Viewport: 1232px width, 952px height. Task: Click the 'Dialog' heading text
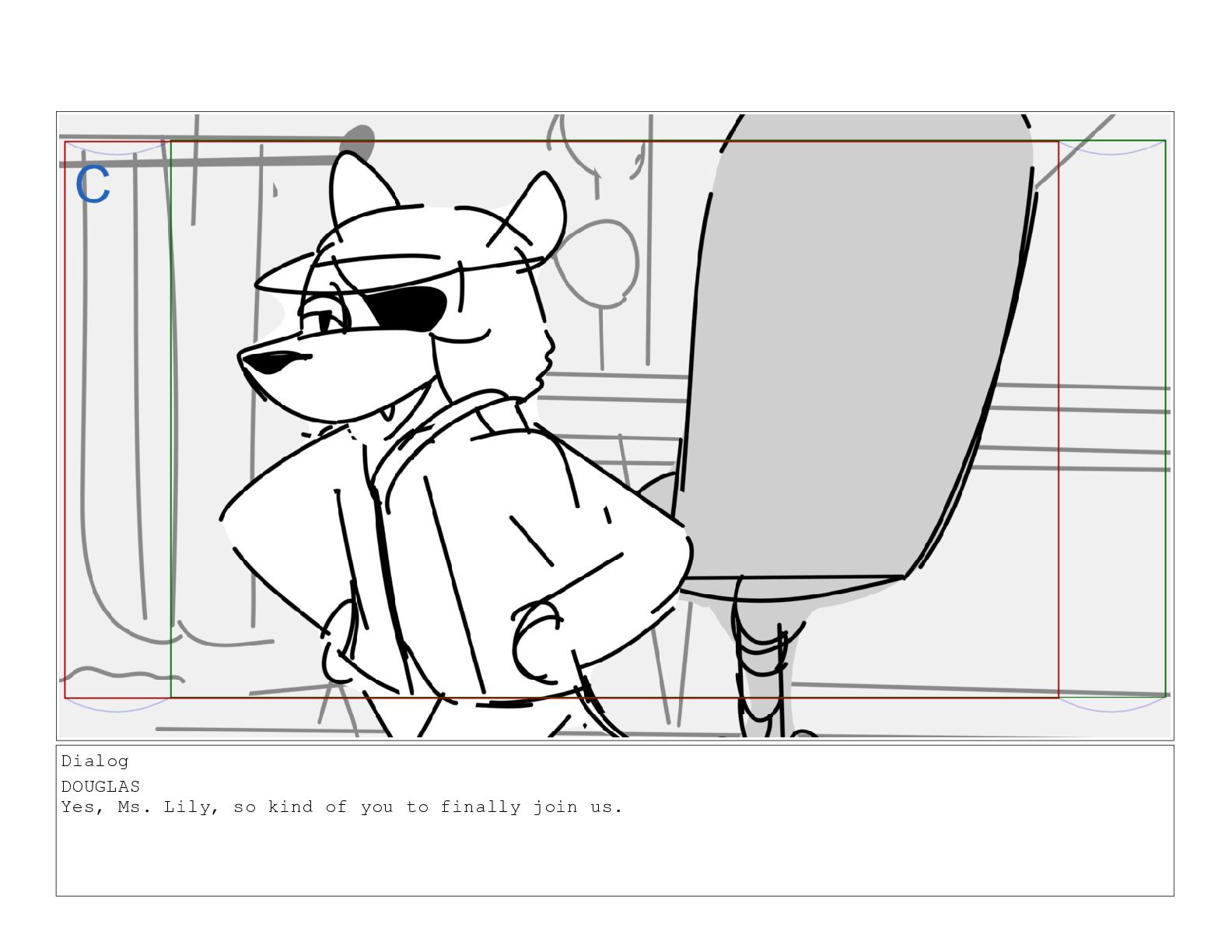point(95,761)
